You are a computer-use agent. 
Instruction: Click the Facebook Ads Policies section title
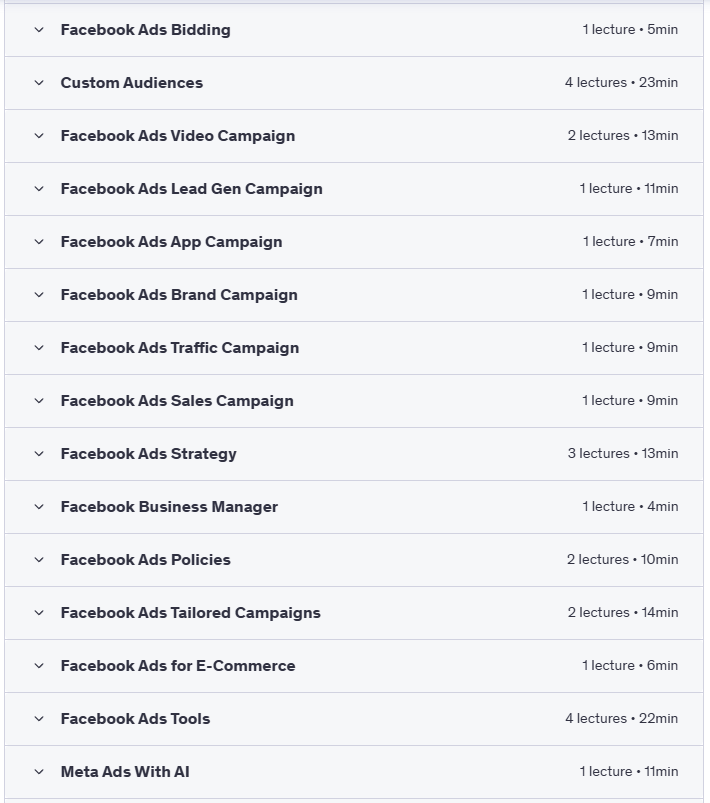pyautogui.click(x=145, y=560)
